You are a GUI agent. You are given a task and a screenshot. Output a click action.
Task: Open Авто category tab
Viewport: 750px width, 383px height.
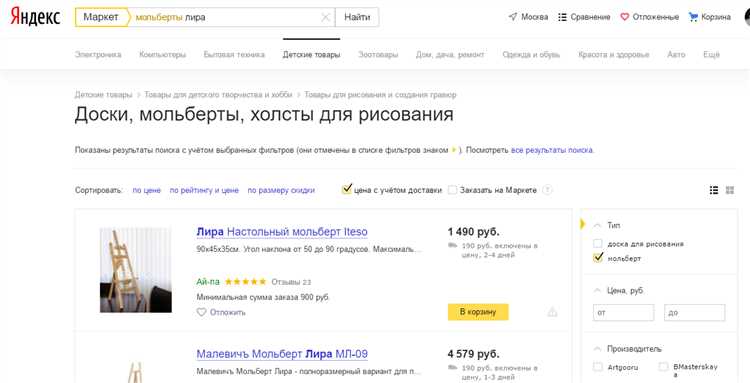point(676,55)
